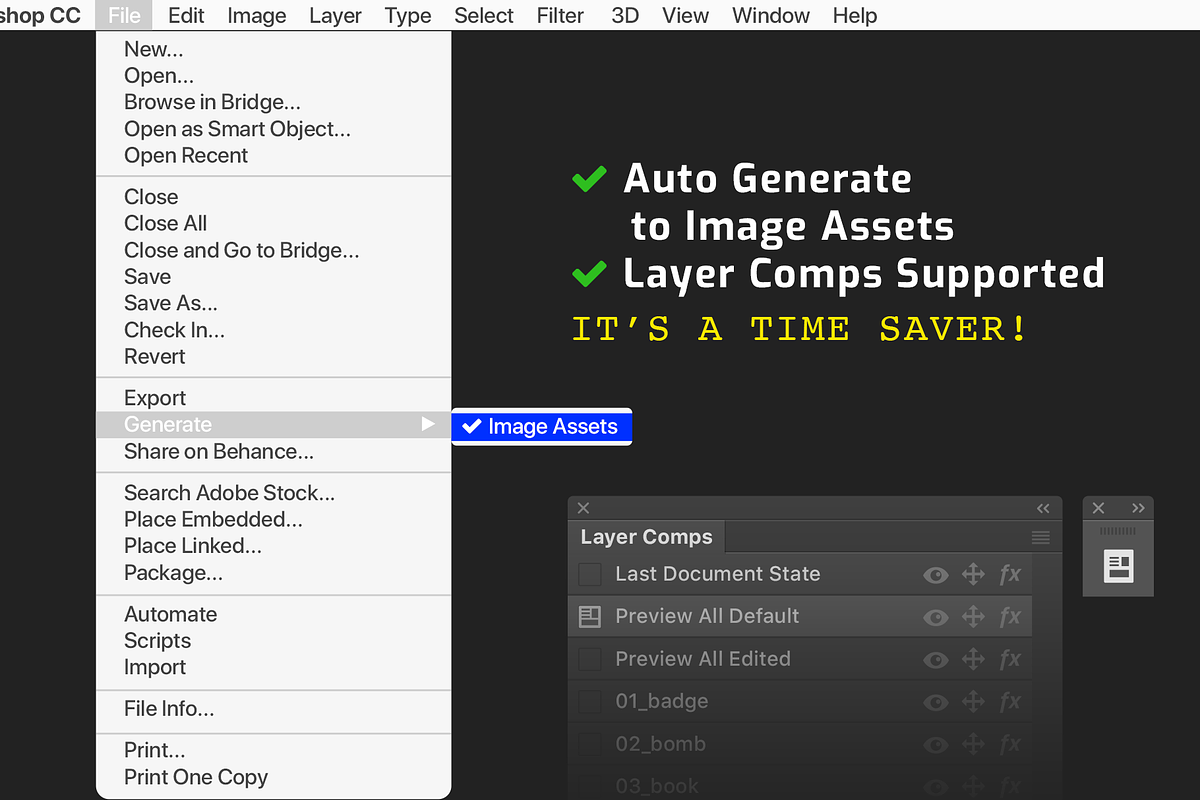
Task: Expand Generate submenu arrow
Action: [428, 424]
